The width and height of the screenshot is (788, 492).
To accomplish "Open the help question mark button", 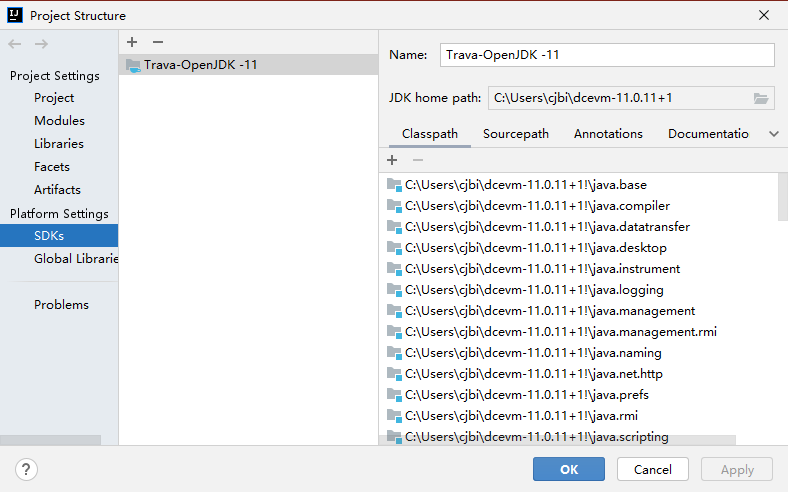I will [26, 470].
